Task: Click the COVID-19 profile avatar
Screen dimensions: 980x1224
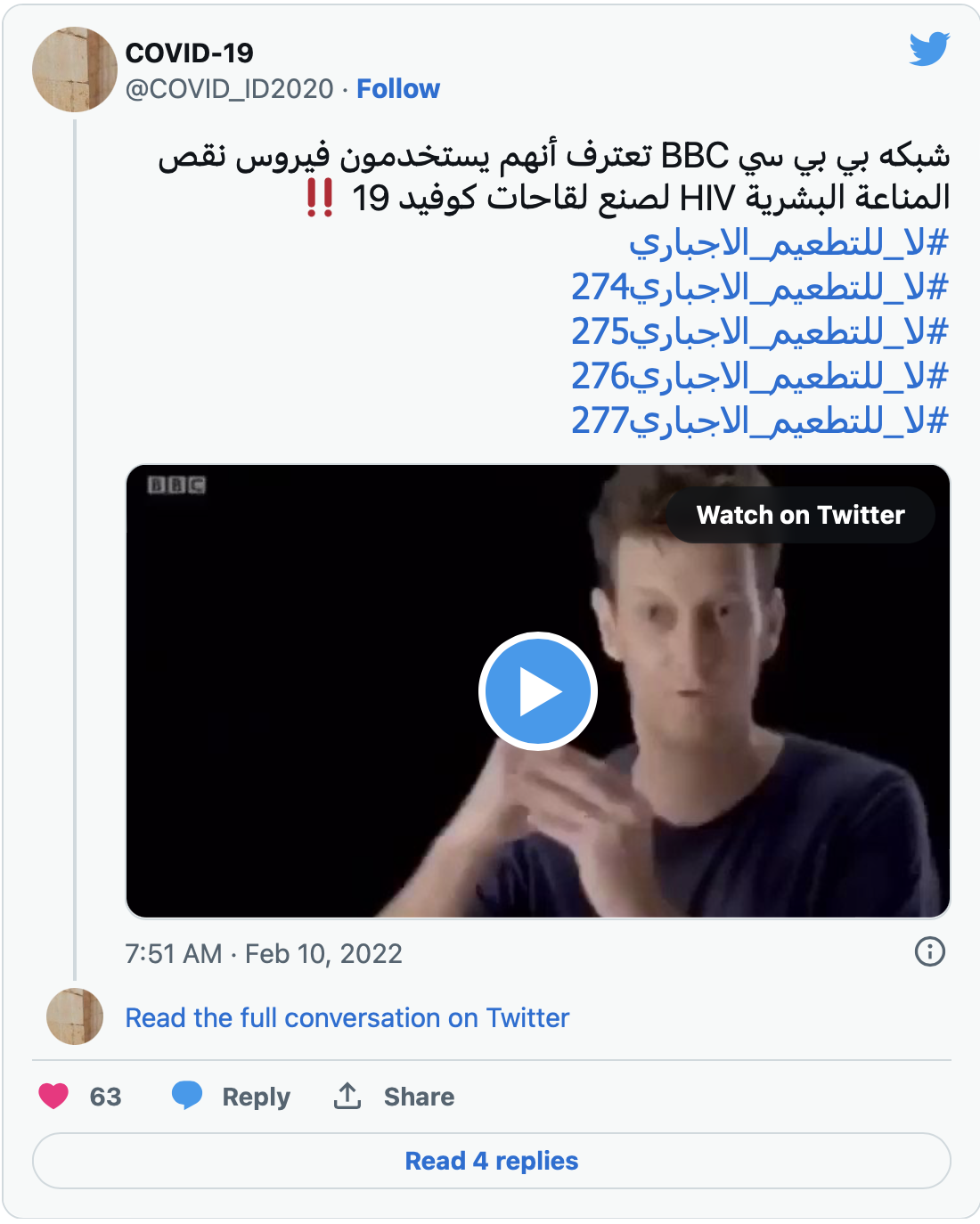Action: (x=75, y=69)
